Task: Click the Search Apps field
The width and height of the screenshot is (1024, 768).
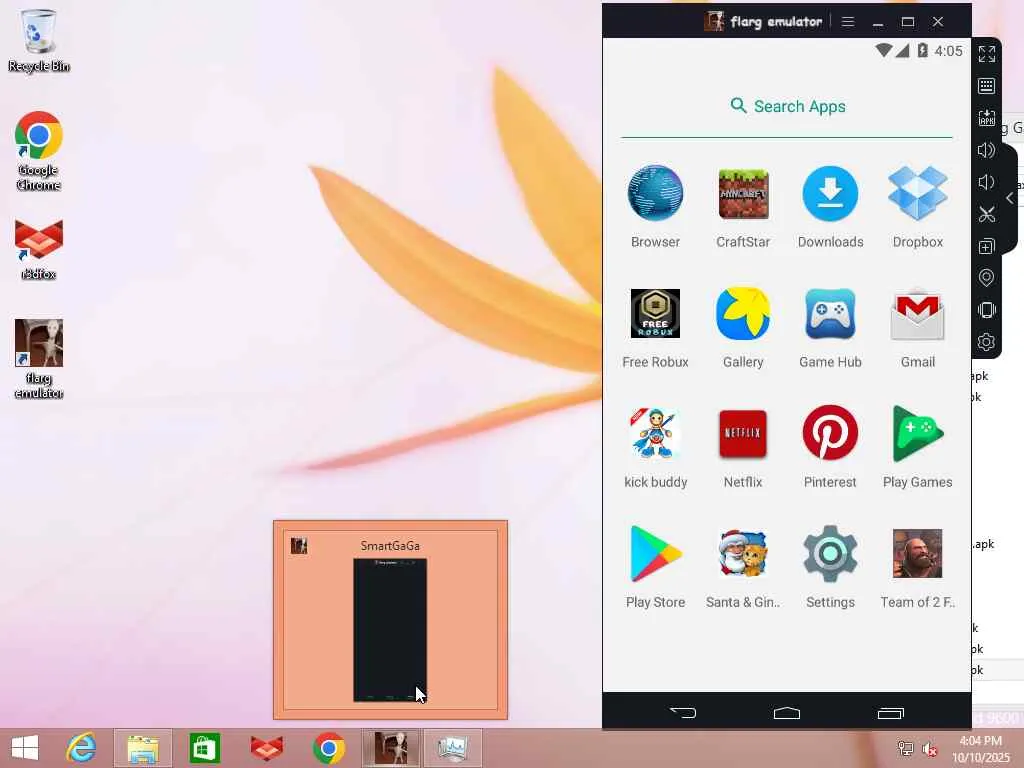Action: point(787,106)
